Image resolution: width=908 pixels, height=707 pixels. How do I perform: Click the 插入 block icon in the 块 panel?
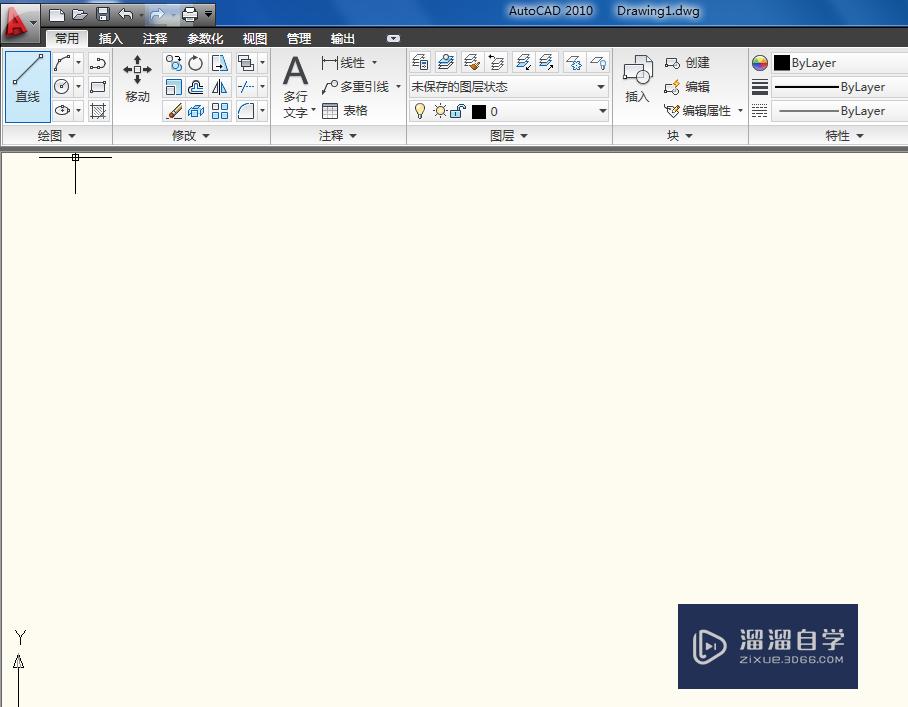pyautogui.click(x=637, y=75)
